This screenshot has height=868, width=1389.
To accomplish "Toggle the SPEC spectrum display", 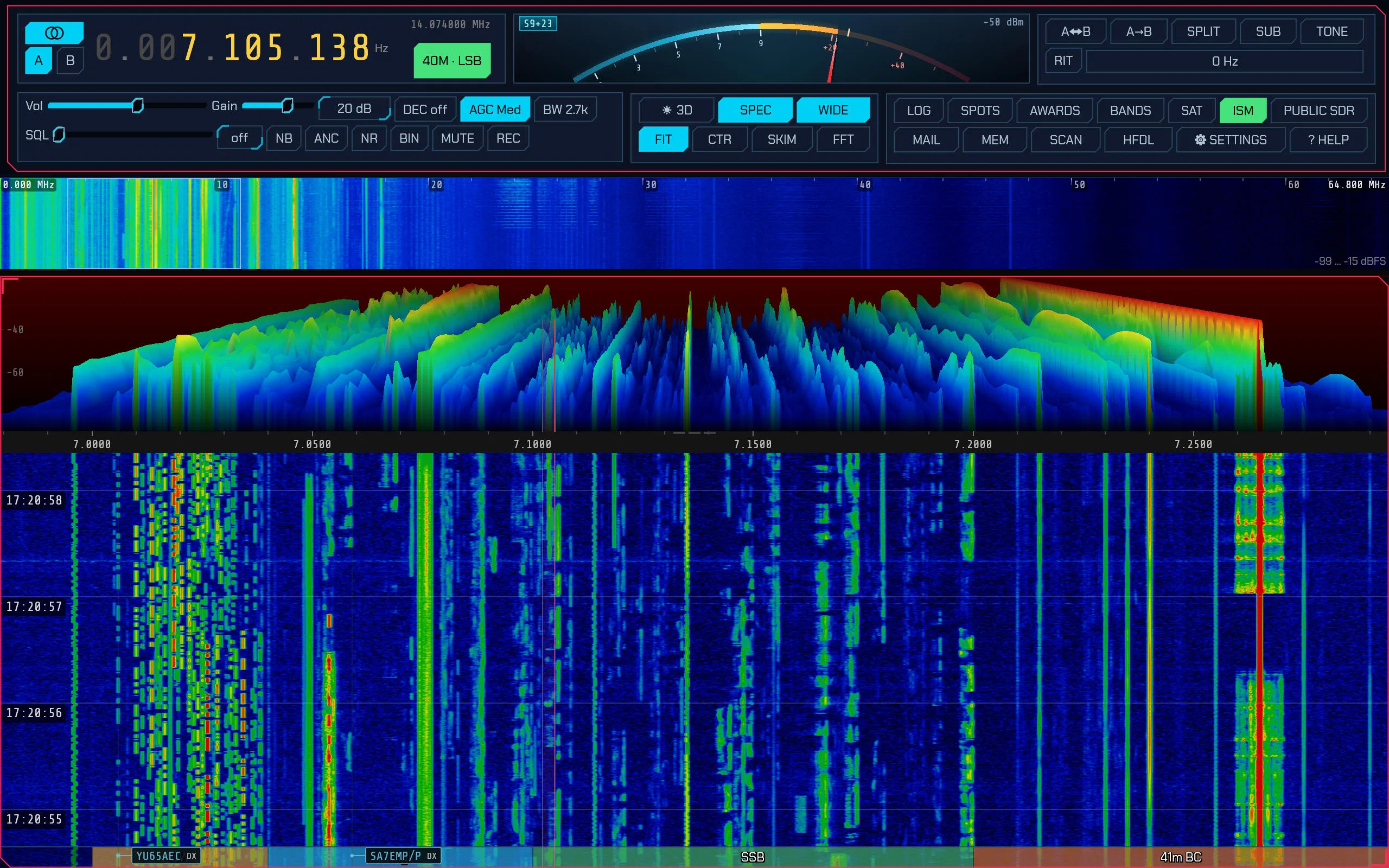I will tap(755, 110).
